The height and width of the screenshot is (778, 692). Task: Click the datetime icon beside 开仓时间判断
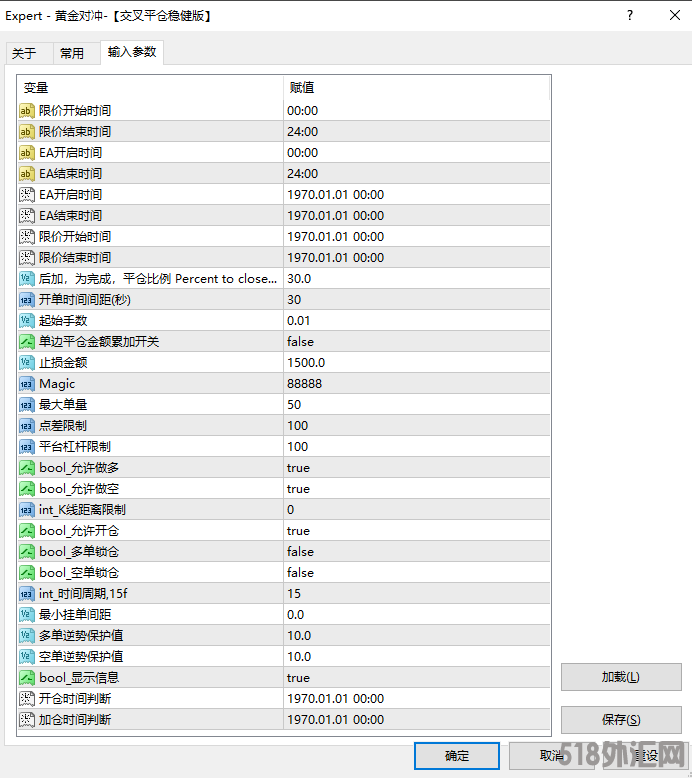(x=28, y=699)
